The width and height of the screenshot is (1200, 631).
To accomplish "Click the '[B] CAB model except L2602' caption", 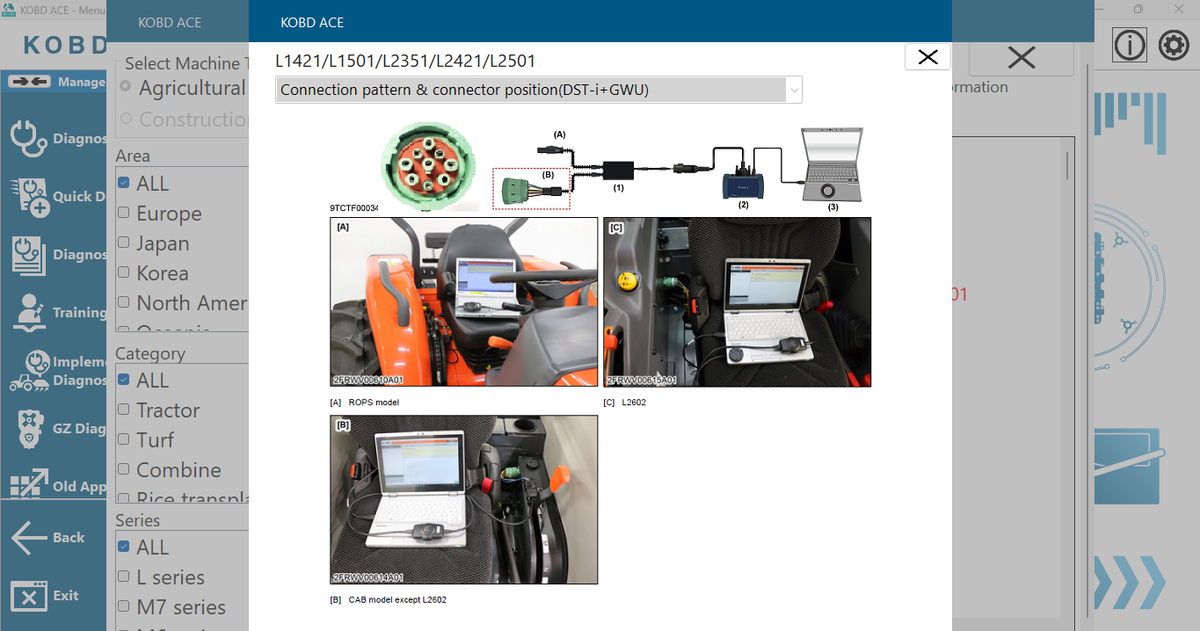I will [x=388, y=599].
